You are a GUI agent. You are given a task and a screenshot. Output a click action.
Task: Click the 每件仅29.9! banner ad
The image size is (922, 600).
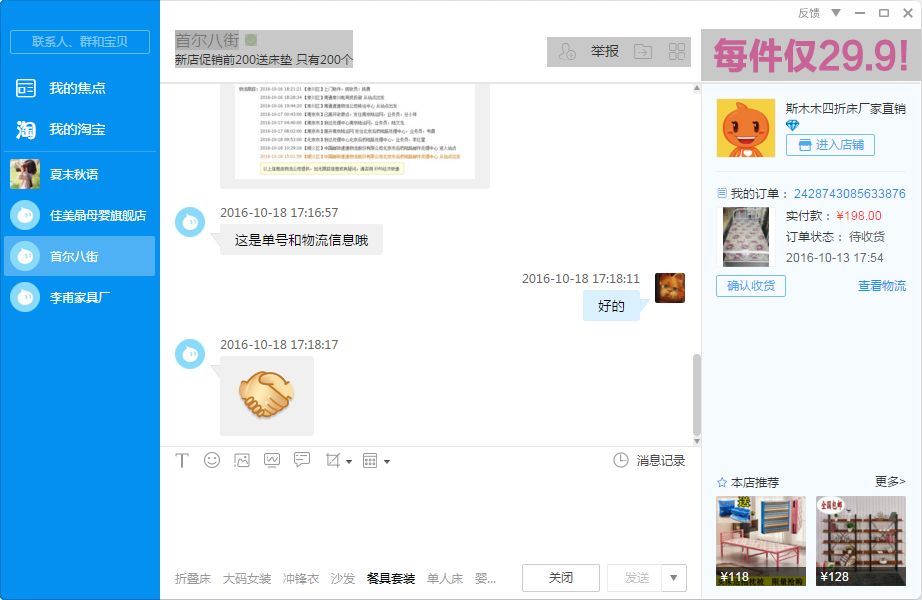(811, 55)
